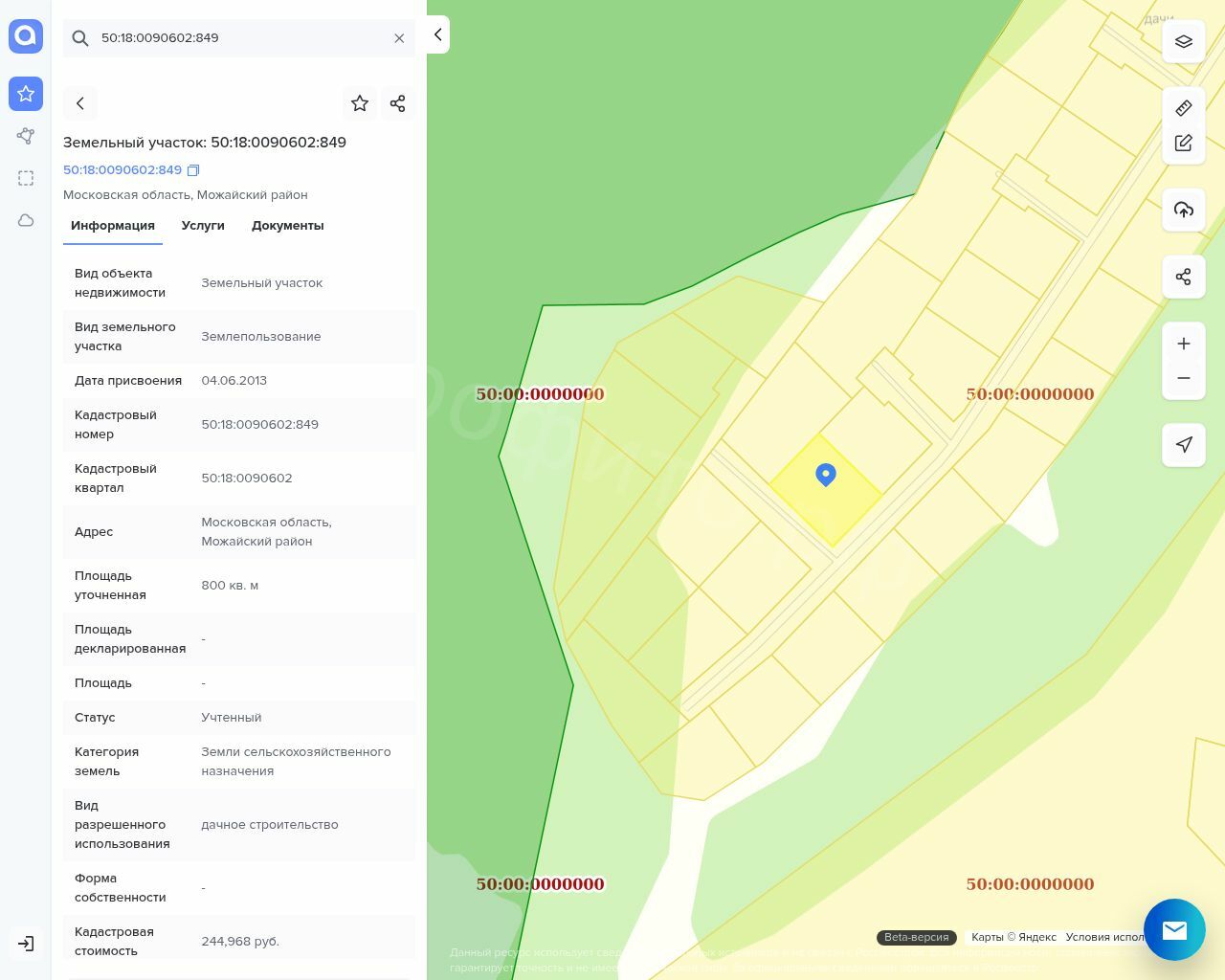Switch to the Услуги tab

(203, 226)
